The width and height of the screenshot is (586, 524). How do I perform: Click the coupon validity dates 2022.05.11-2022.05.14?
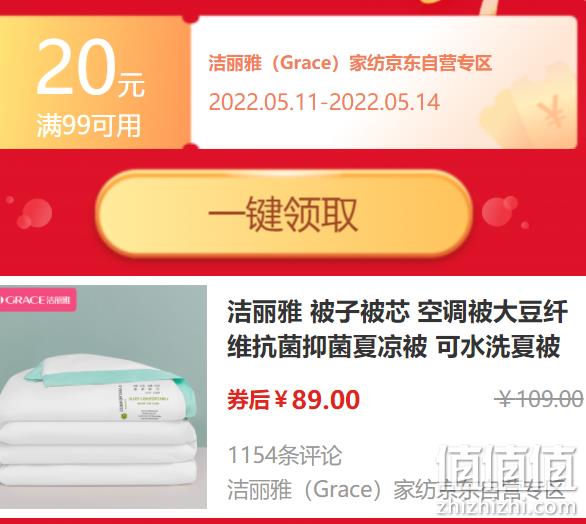tap(324, 102)
